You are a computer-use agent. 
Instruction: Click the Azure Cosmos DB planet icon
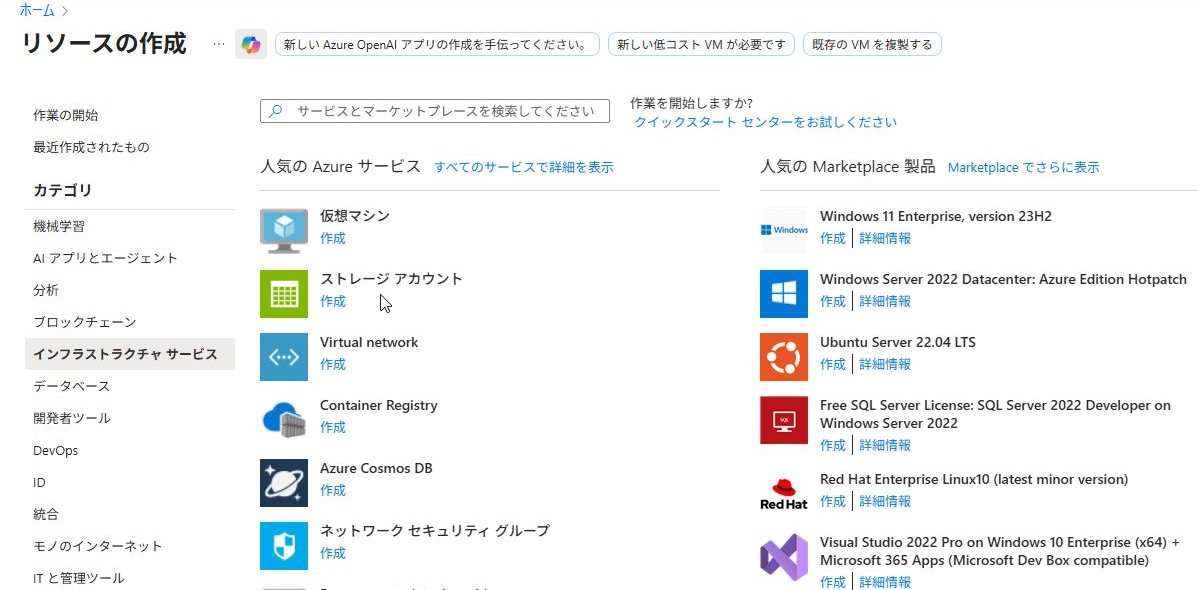[284, 483]
